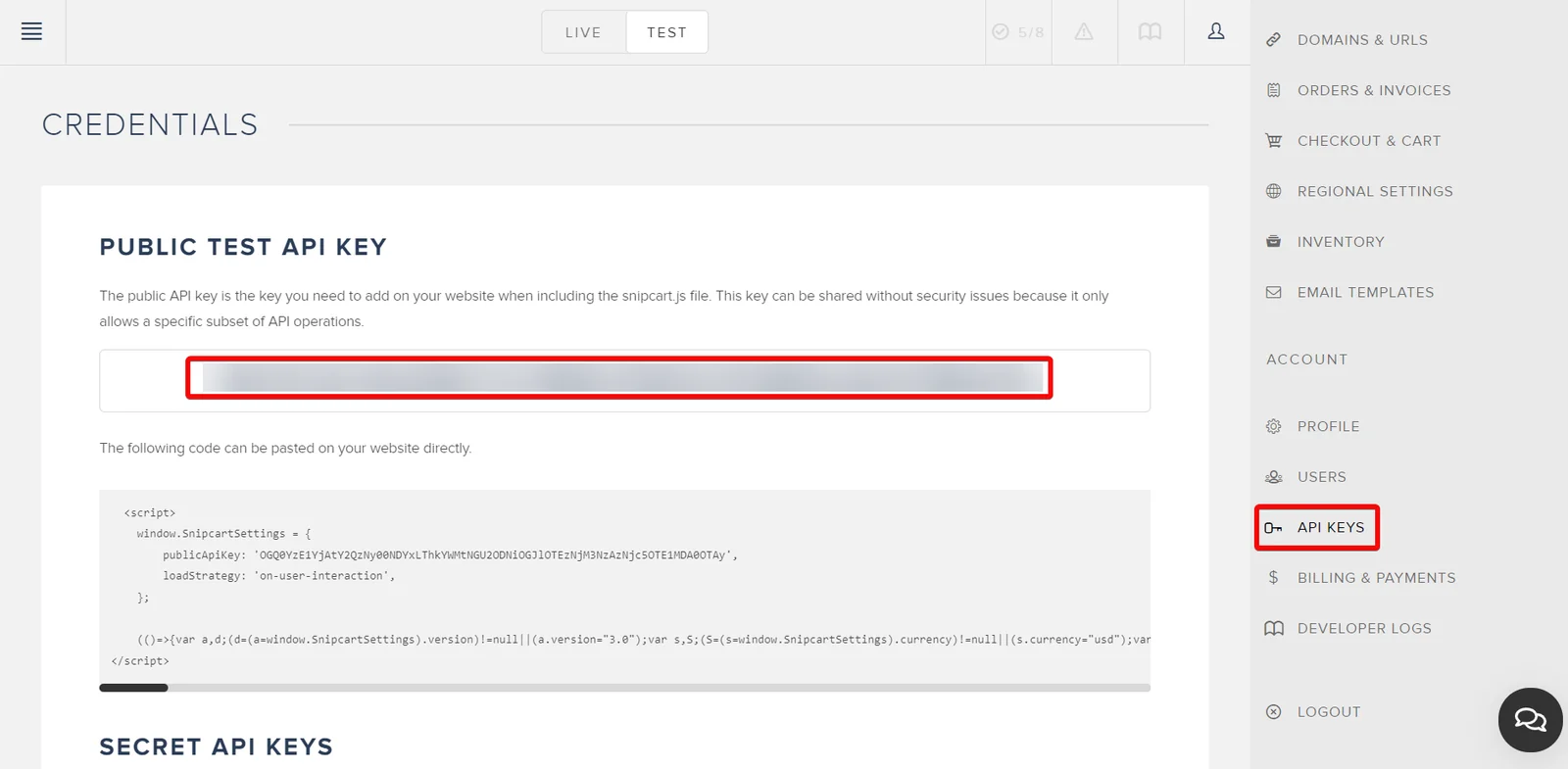The height and width of the screenshot is (769, 1568).
Task: Click the key icon beside API Keys
Action: pos(1273,528)
